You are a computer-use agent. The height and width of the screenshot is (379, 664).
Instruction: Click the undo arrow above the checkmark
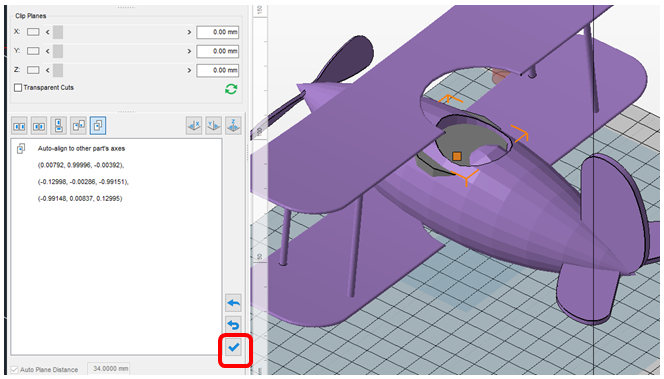[x=233, y=325]
